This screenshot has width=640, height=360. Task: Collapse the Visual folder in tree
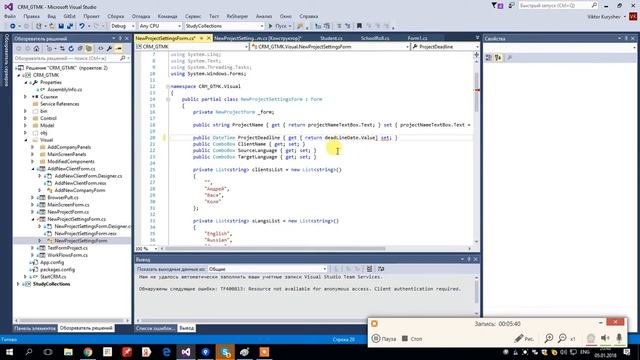pos(26,140)
